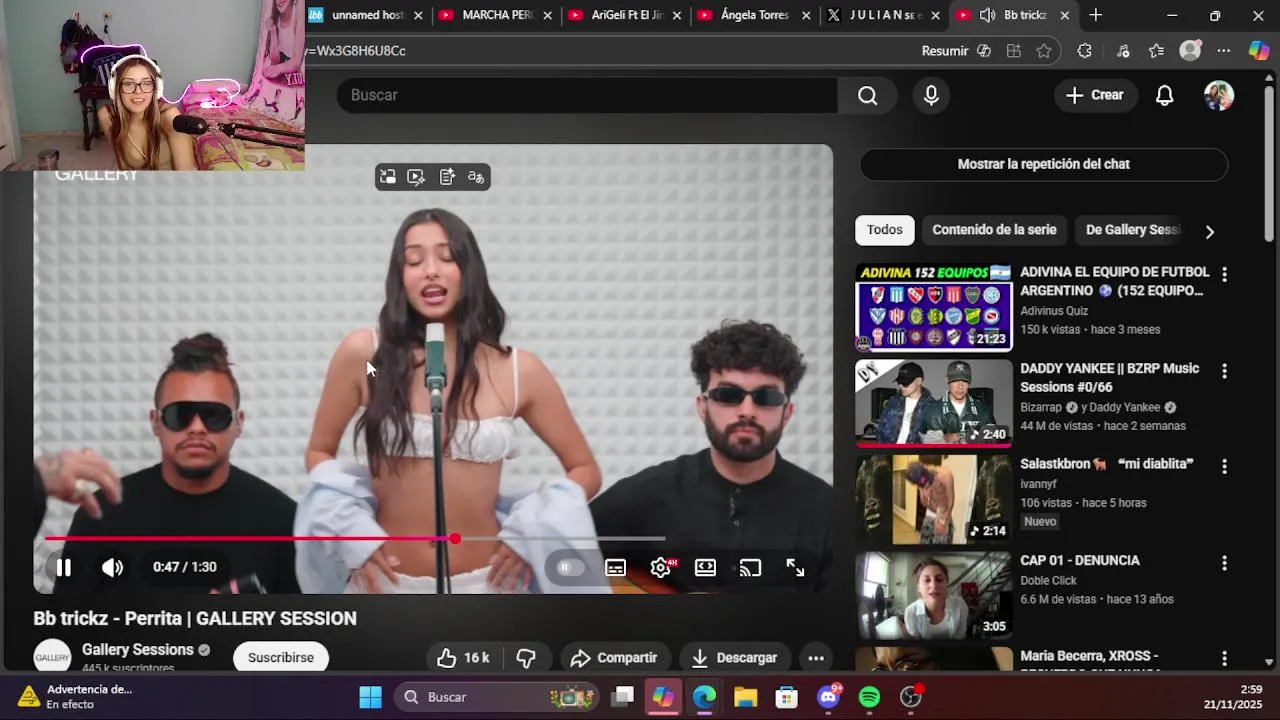The height and width of the screenshot is (720, 1280).
Task: Turn on subtitles in the player
Action: click(615, 567)
